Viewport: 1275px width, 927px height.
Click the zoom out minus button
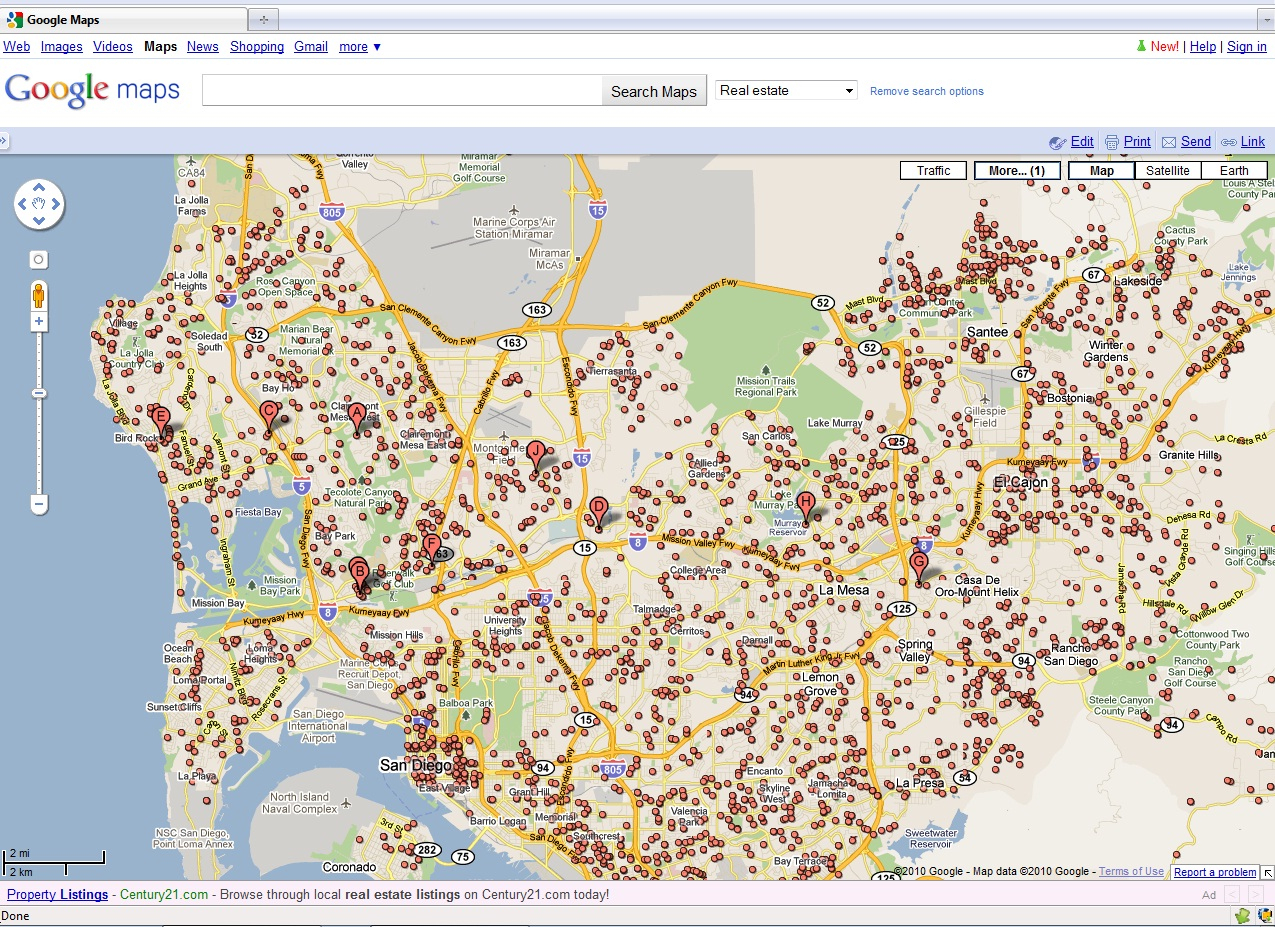pos(39,505)
